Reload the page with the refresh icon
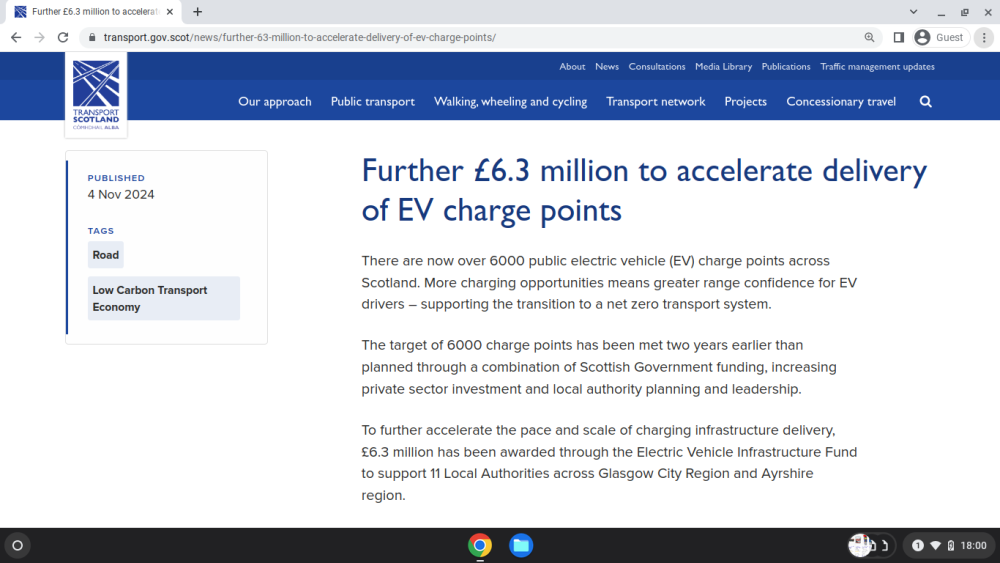The image size is (1000, 563). tap(62, 38)
